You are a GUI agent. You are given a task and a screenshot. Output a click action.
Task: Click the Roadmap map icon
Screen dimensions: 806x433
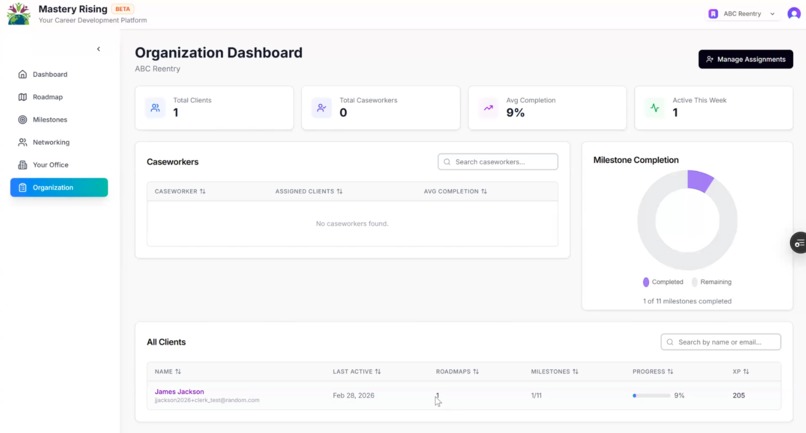23,97
